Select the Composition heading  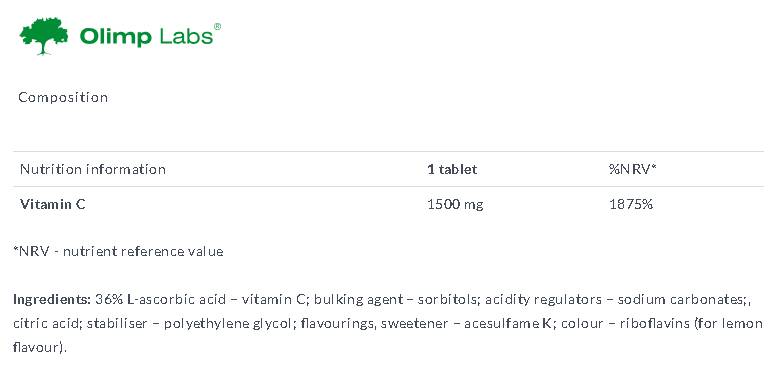[63, 97]
